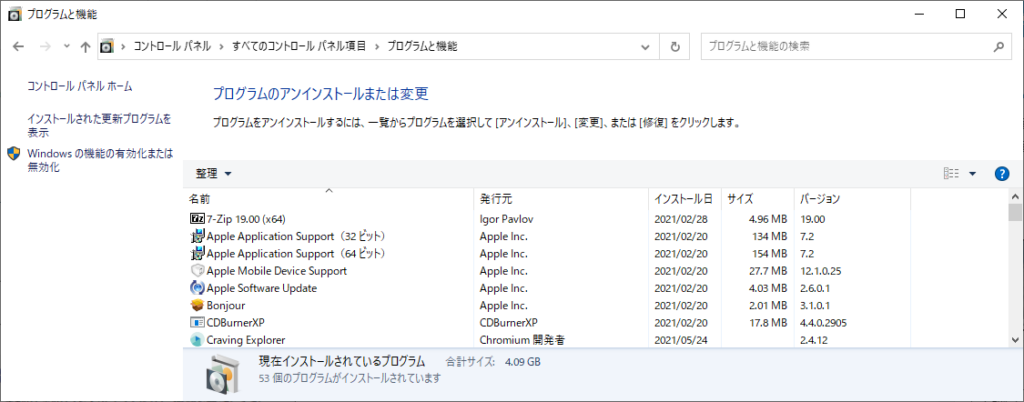Click size value 154 MB
The width and height of the screenshot is (1024, 402).
[771, 253]
